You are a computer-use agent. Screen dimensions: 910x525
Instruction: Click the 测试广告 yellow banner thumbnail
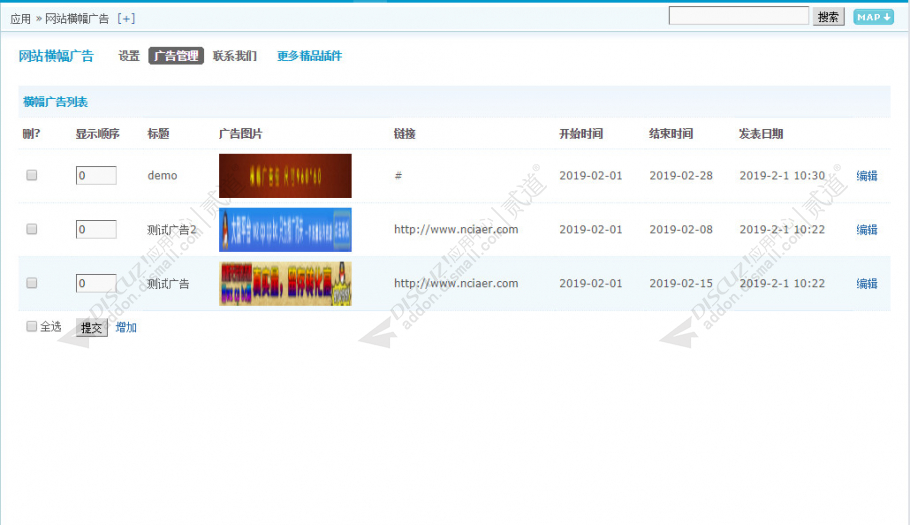(x=285, y=284)
